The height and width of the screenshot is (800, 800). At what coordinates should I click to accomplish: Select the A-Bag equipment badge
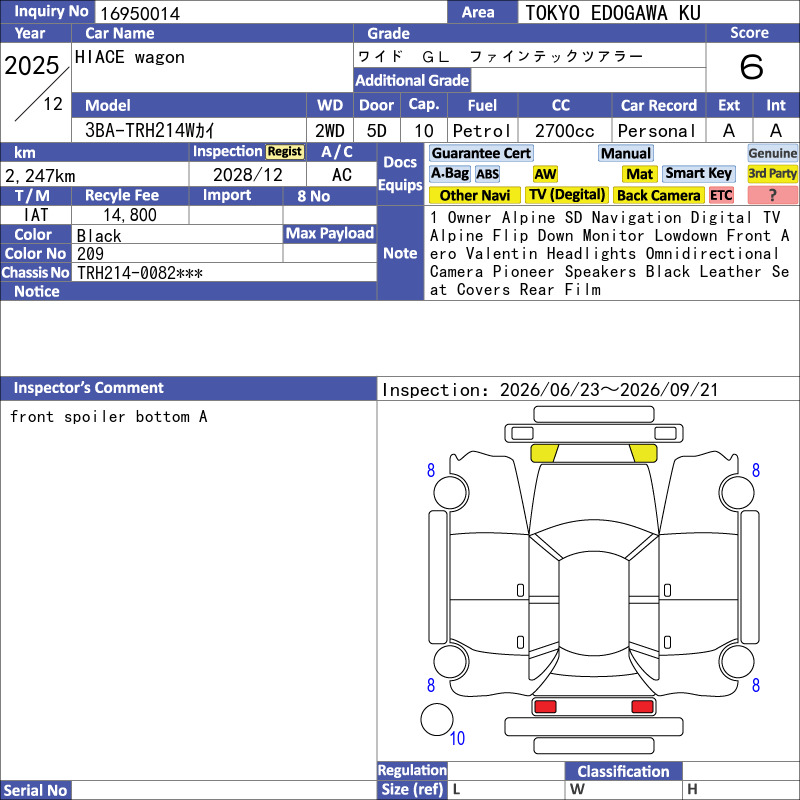point(449,174)
